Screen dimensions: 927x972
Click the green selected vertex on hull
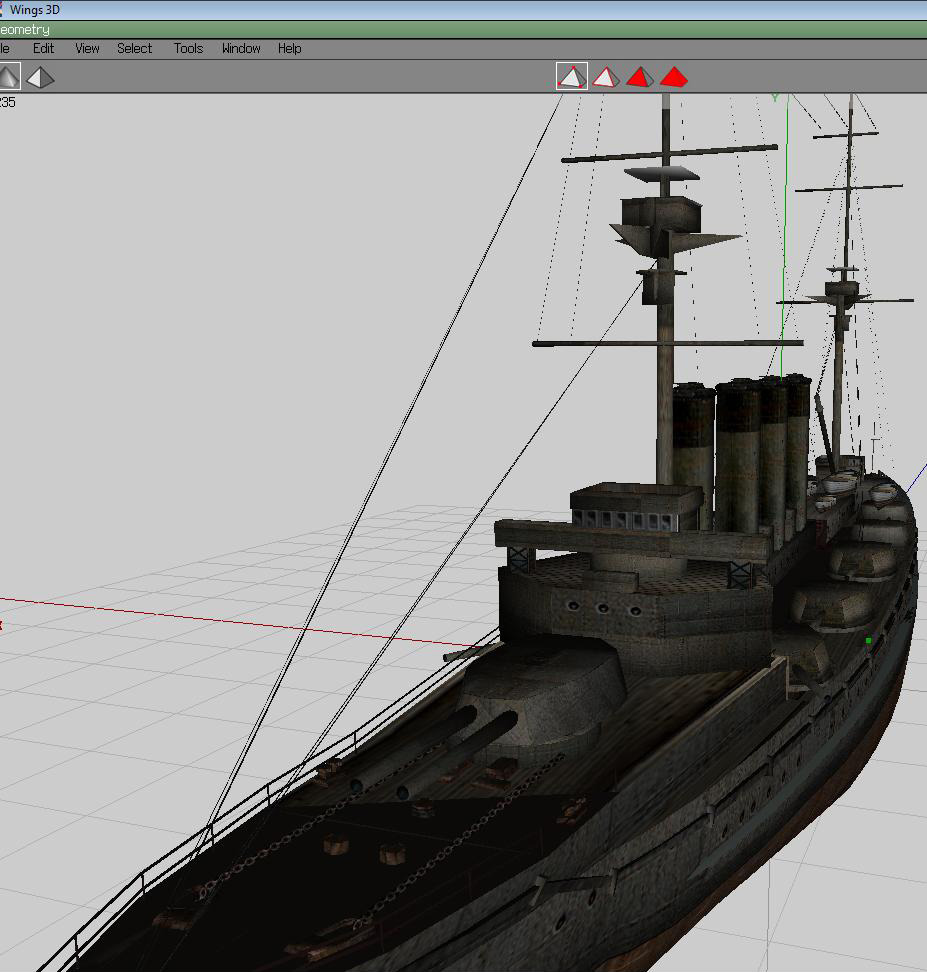click(x=869, y=640)
